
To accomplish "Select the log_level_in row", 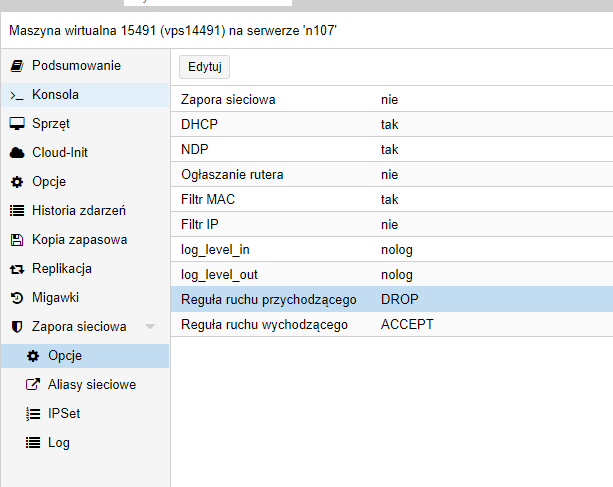I will [390, 250].
